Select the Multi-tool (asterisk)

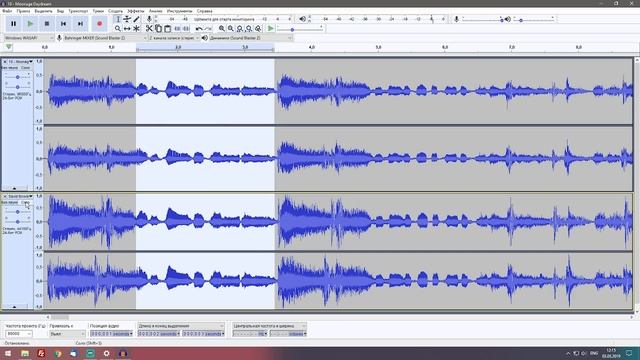tap(136, 29)
